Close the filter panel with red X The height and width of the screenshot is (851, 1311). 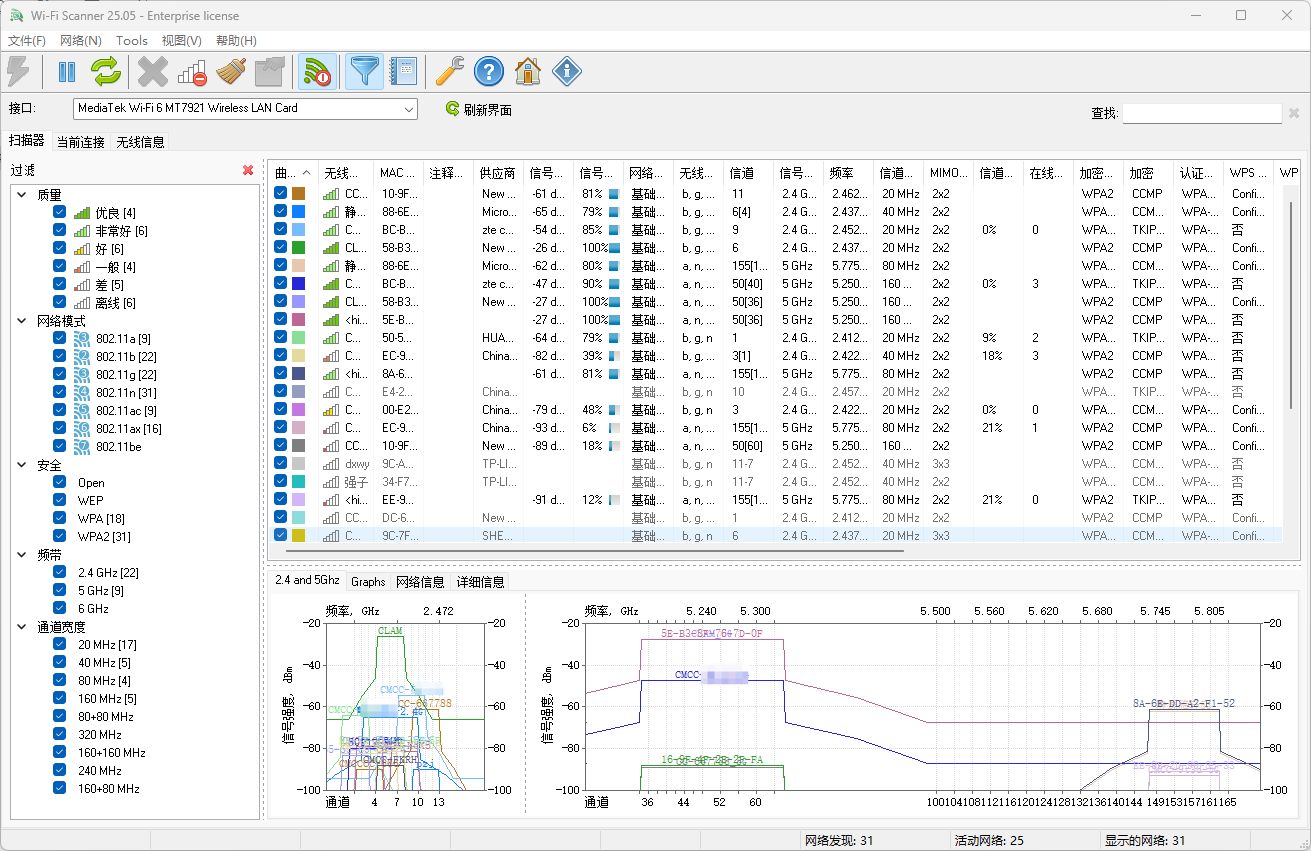coord(248,170)
